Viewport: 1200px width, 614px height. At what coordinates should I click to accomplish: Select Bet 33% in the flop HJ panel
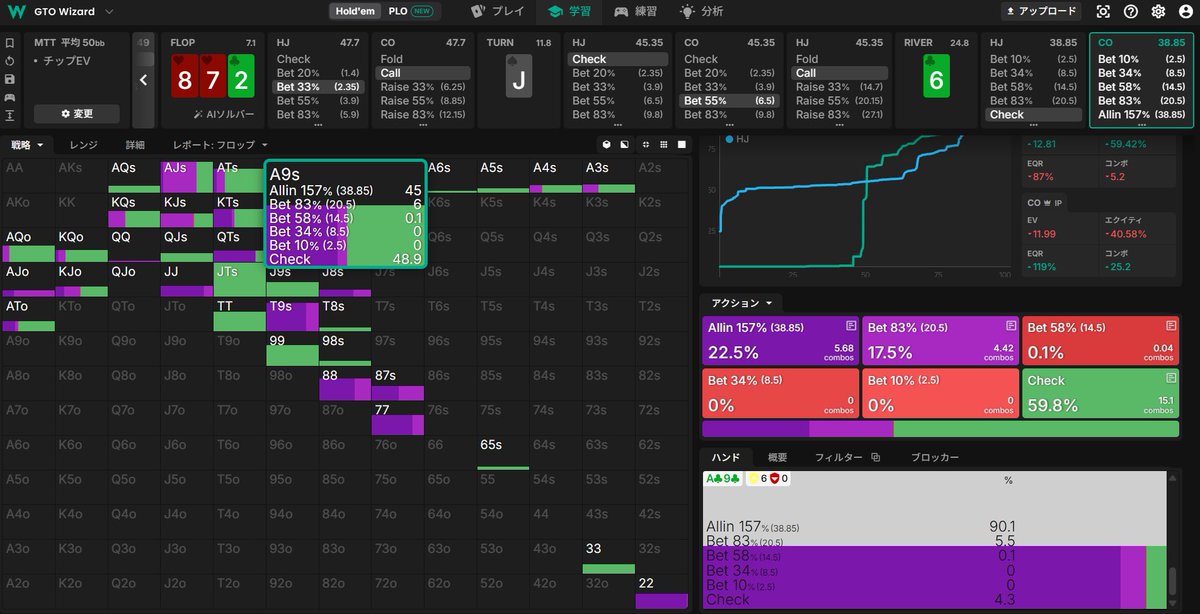(318, 87)
